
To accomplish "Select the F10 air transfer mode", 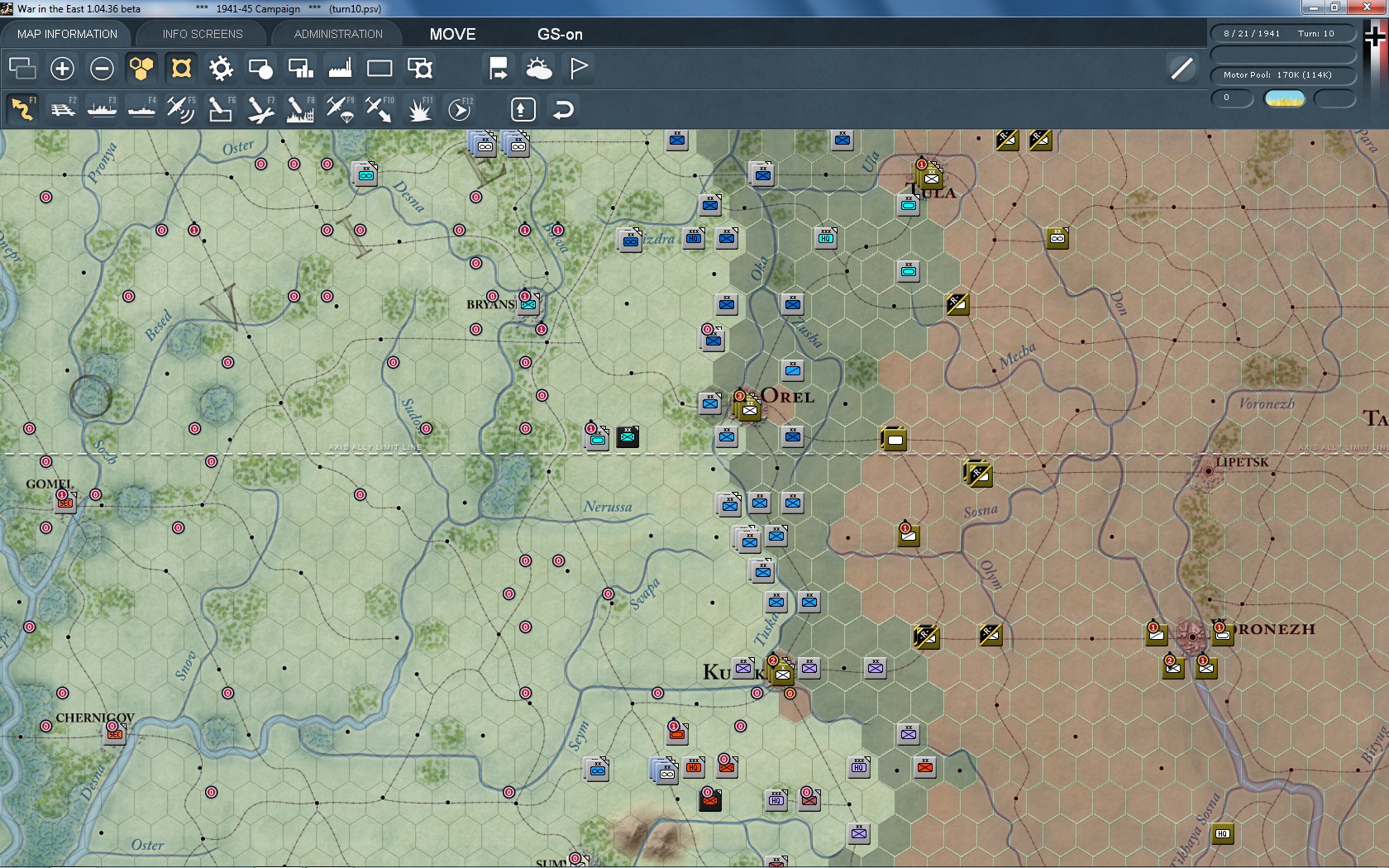I will pyautogui.click(x=379, y=109).
